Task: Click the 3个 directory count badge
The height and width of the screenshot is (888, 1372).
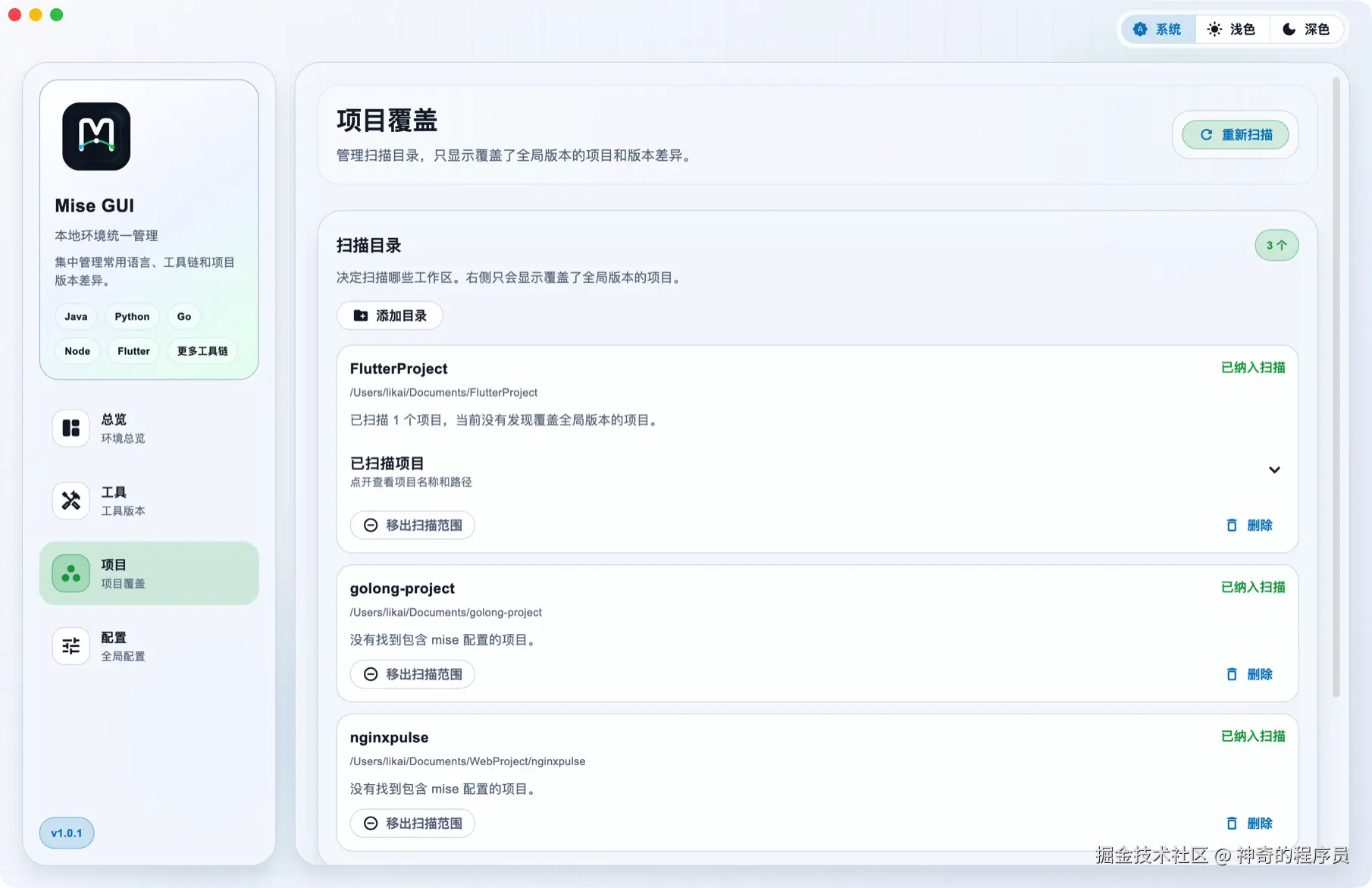Action: 1276,246
